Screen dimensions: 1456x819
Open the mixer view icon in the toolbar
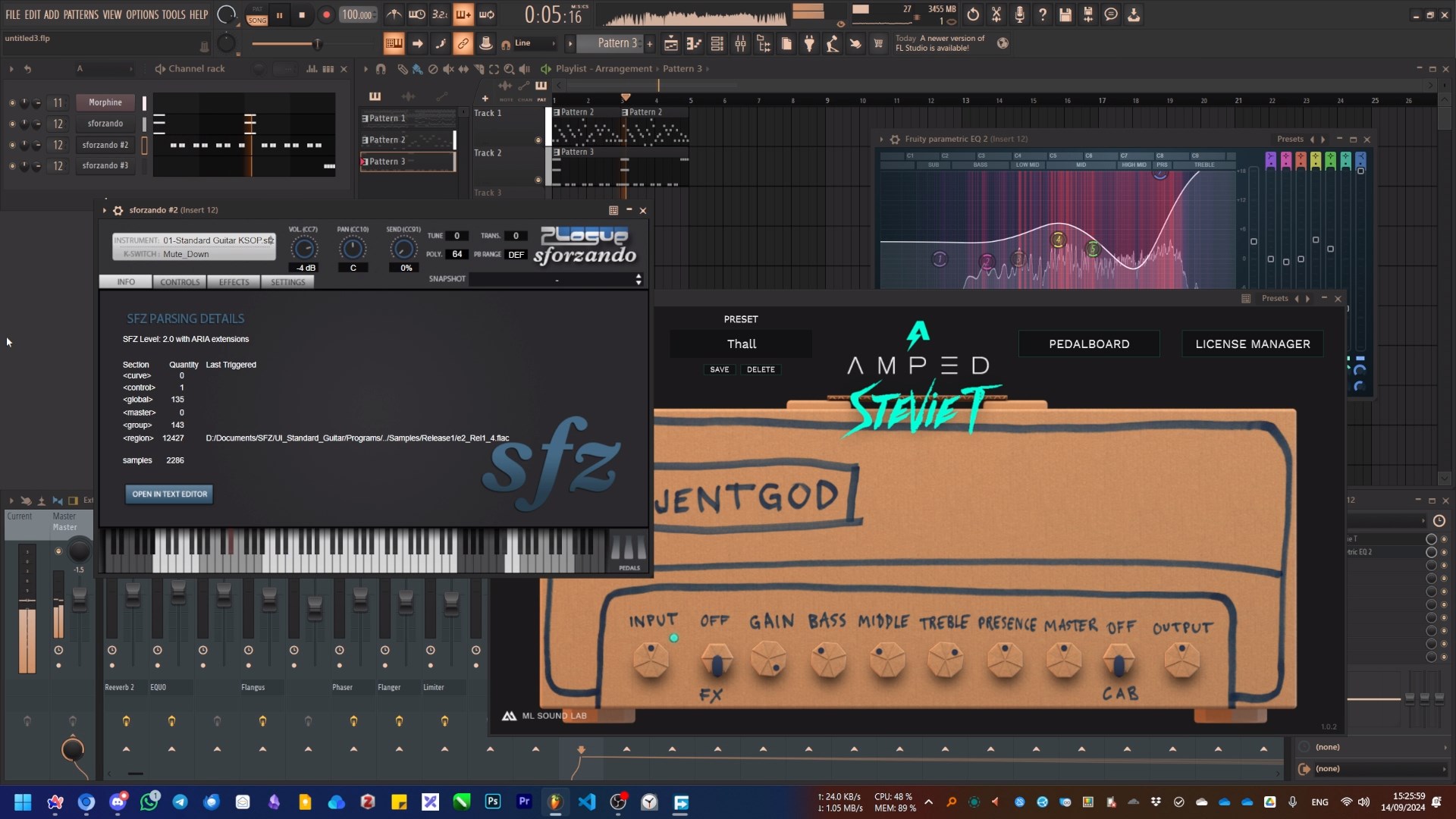point(741,43)
